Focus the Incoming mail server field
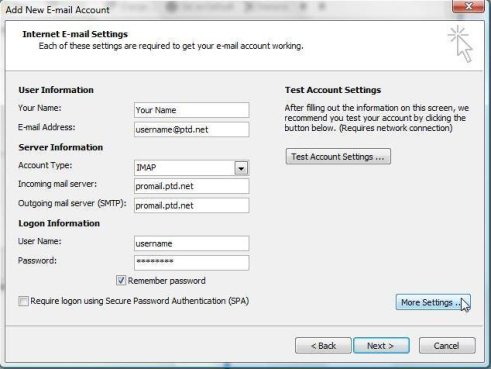491x369 pixels. 191,186
